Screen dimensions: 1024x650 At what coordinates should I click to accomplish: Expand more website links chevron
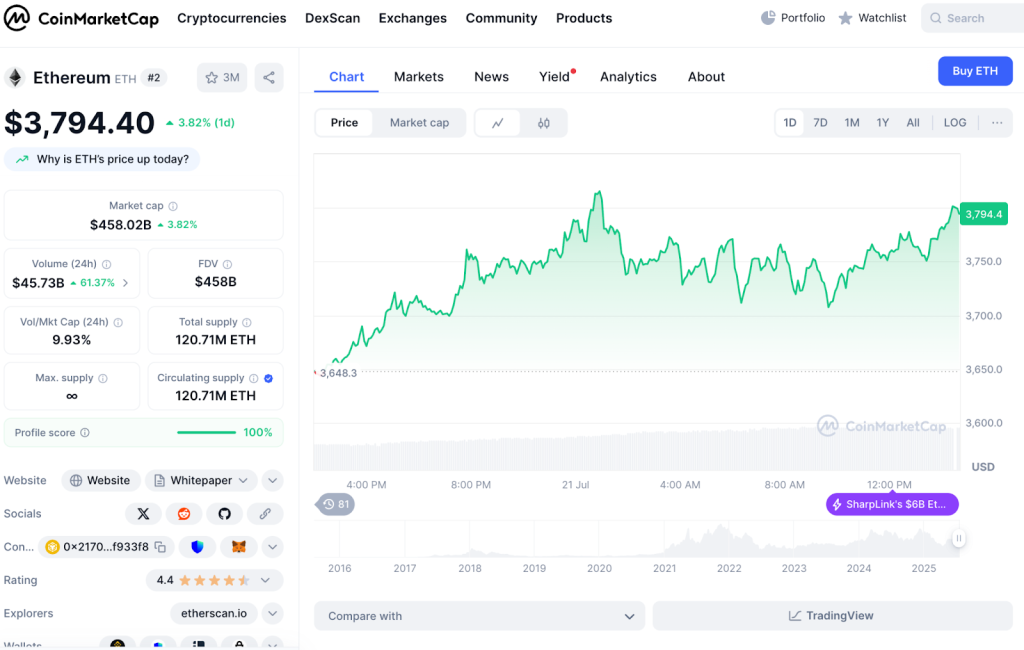[x=272, y=481]
